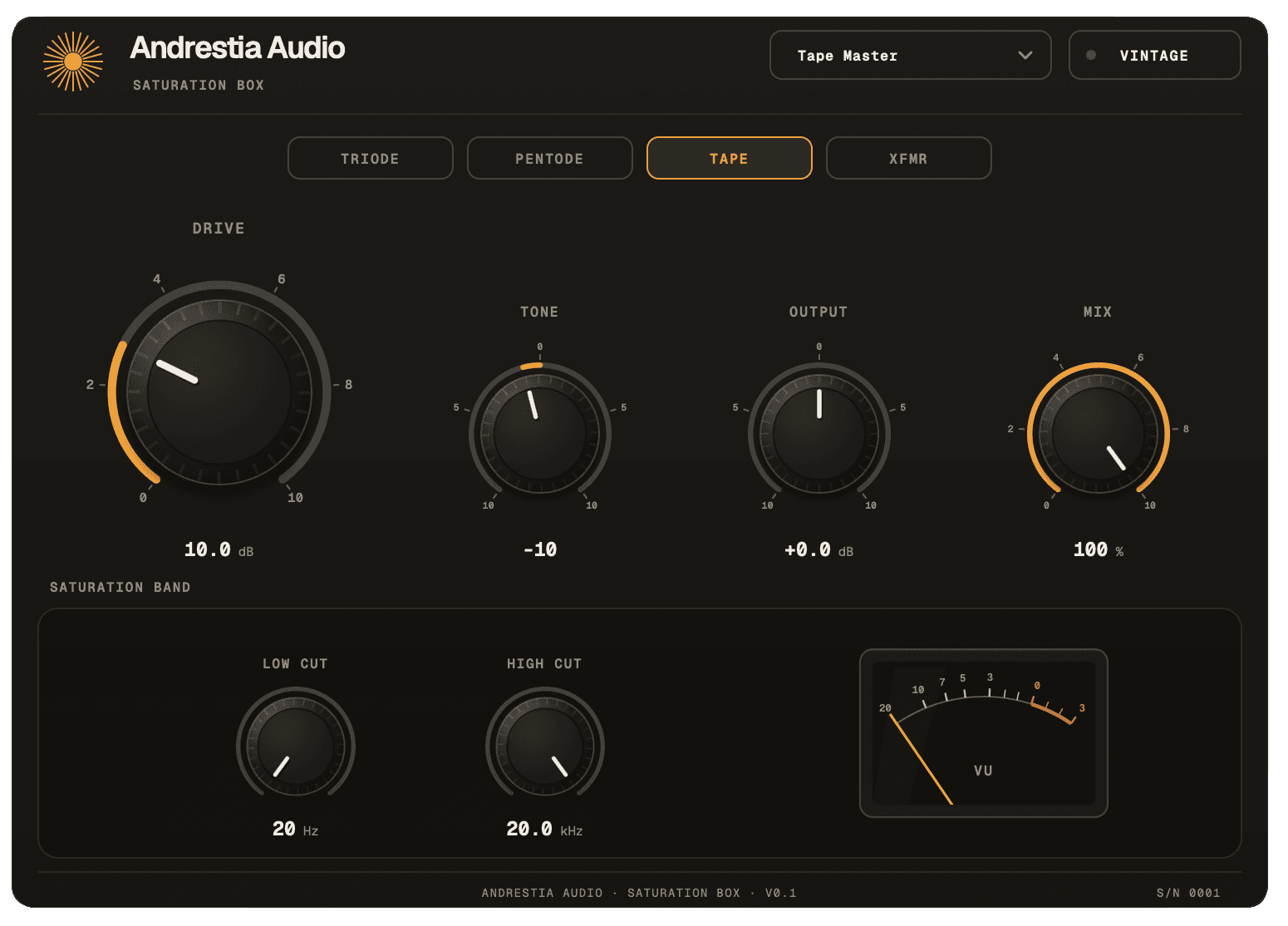Click the OUTPUT value +0.0 dB
The image size is (1288, 926).
[819, 550]
